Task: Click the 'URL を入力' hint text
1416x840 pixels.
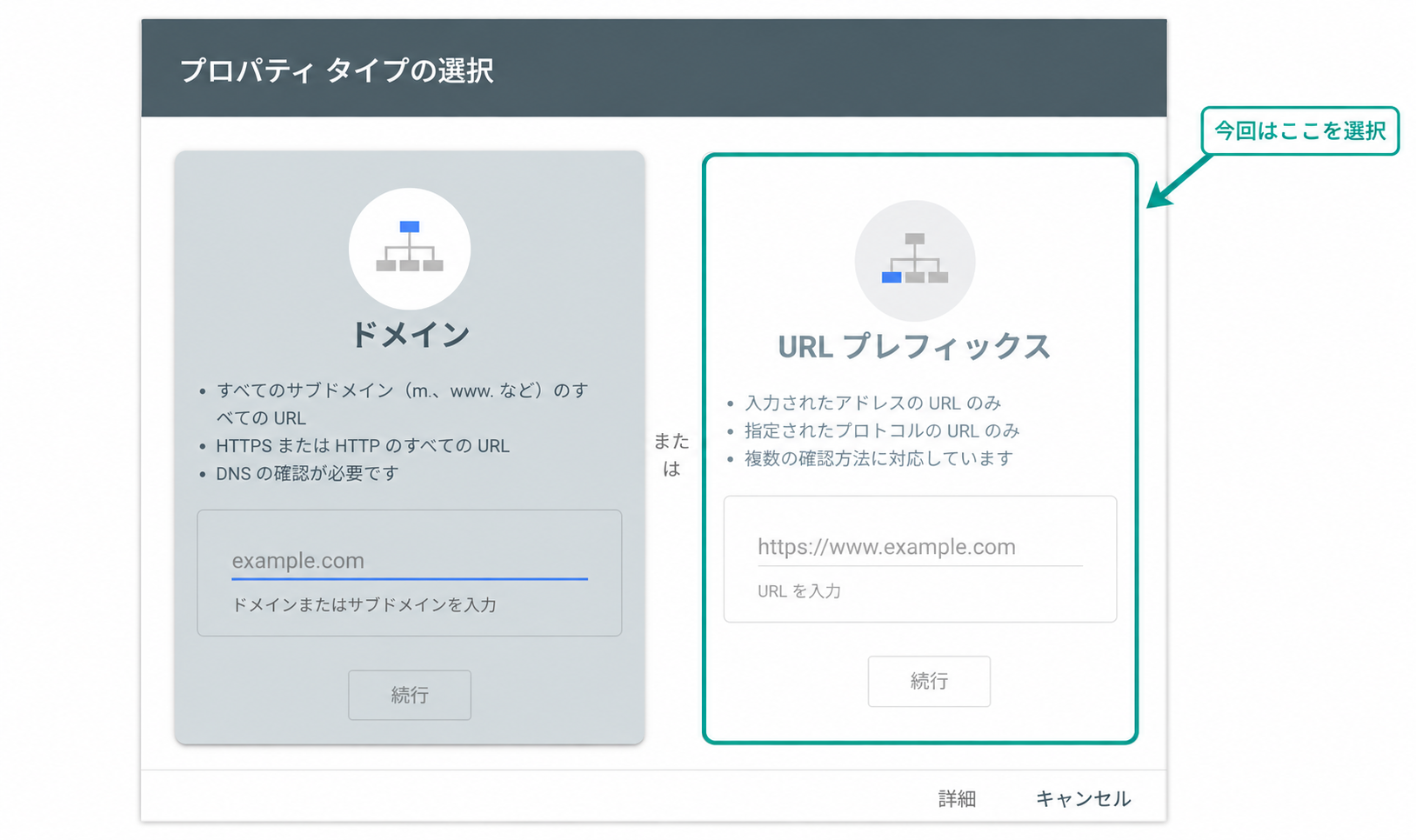Action: [x=799, y=591]
